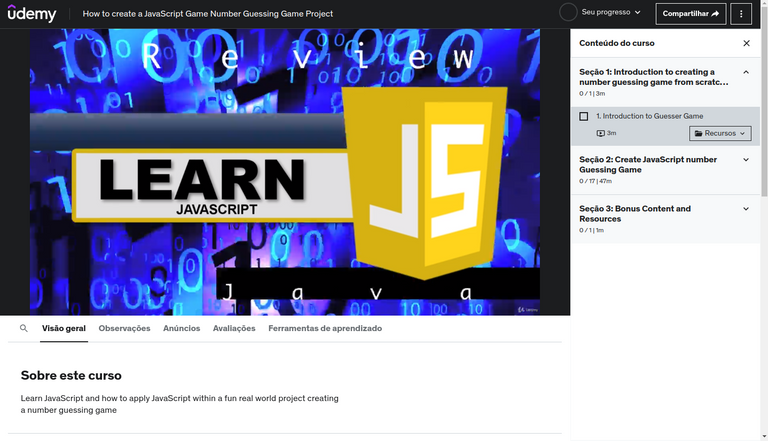Image resolution: width=768 pixels, height=441 pixels.
Task: Switch to the Observações tab
Action: point(124,328)
